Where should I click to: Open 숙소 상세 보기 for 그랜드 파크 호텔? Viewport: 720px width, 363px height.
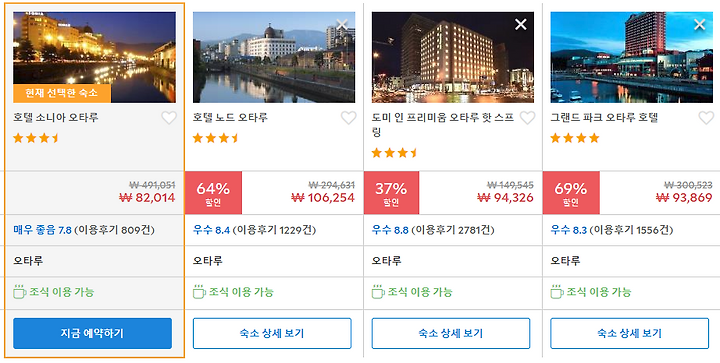coord(629,334)
